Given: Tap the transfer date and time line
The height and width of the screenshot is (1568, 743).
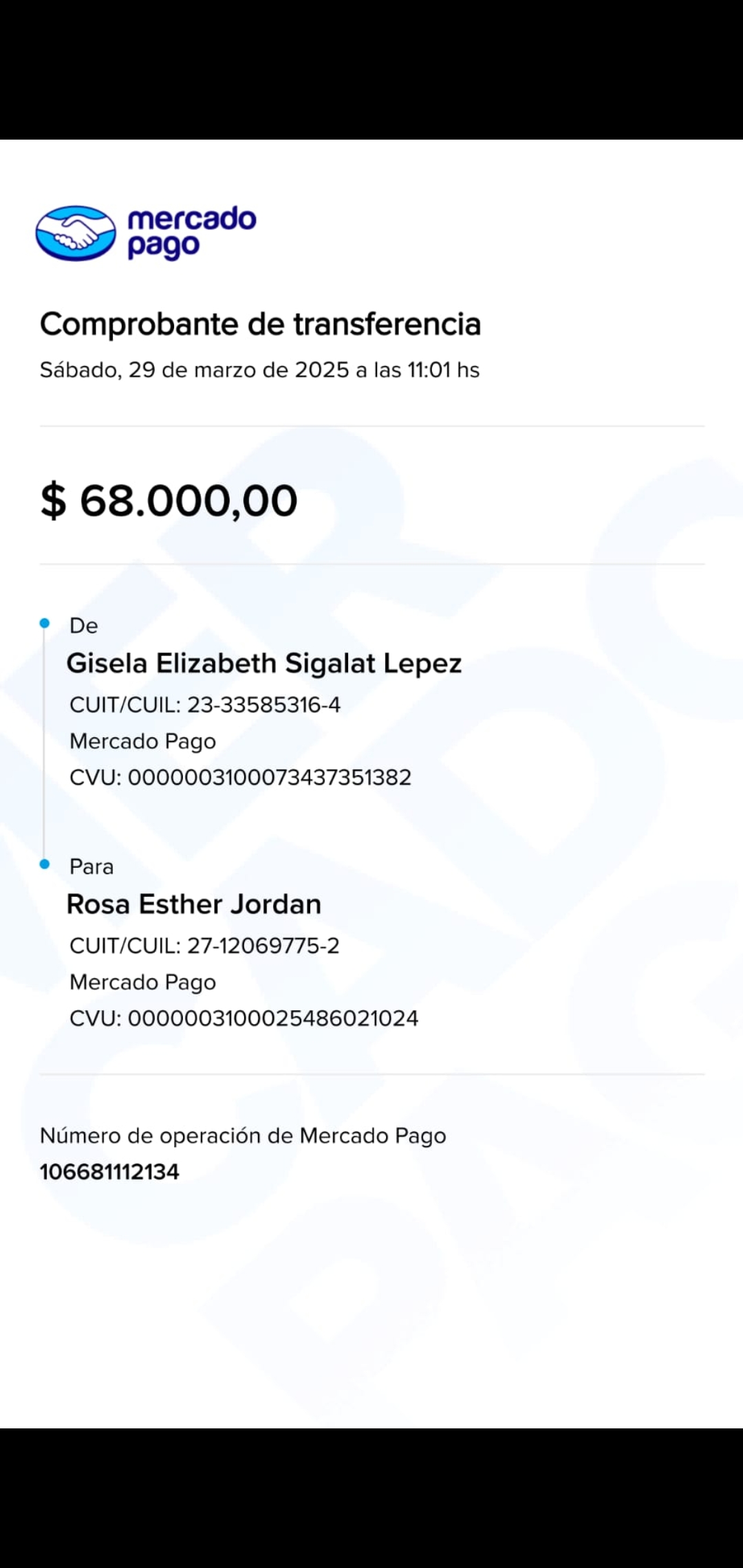Looking at the screenshot, I should pos(259,370).
